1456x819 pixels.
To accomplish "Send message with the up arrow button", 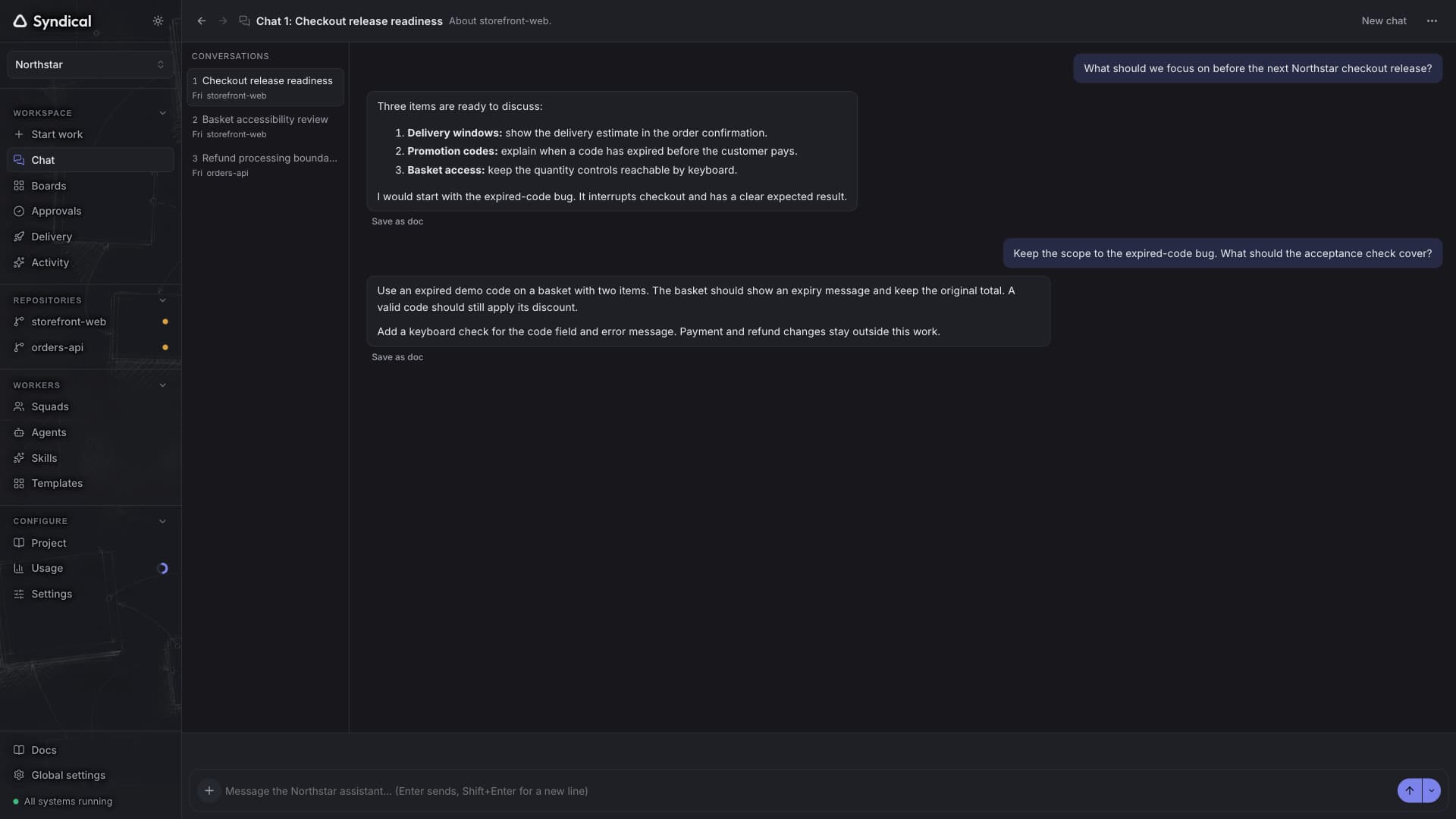I will point(1410,790).
